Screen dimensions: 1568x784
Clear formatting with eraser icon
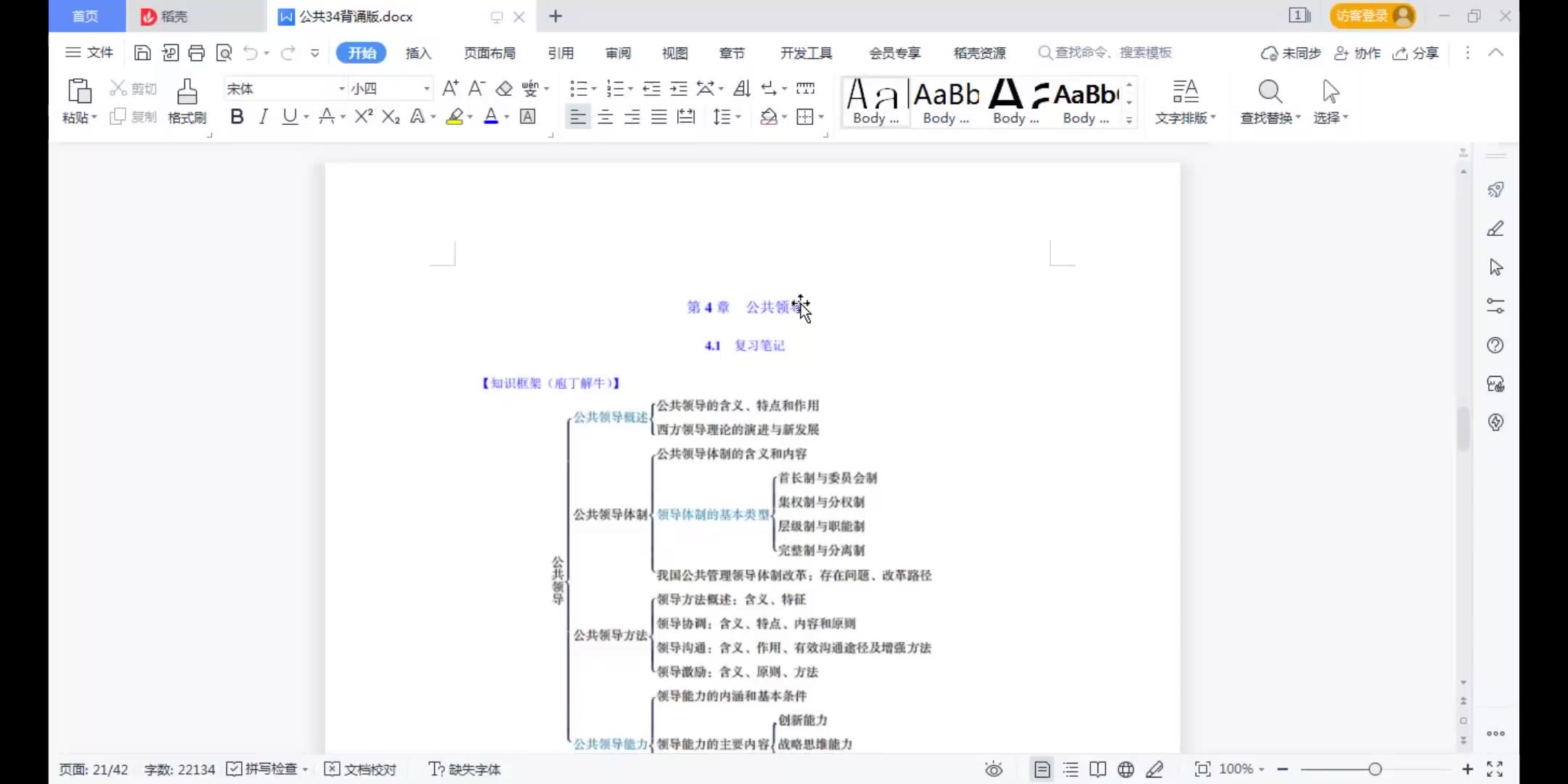point(504,89)
